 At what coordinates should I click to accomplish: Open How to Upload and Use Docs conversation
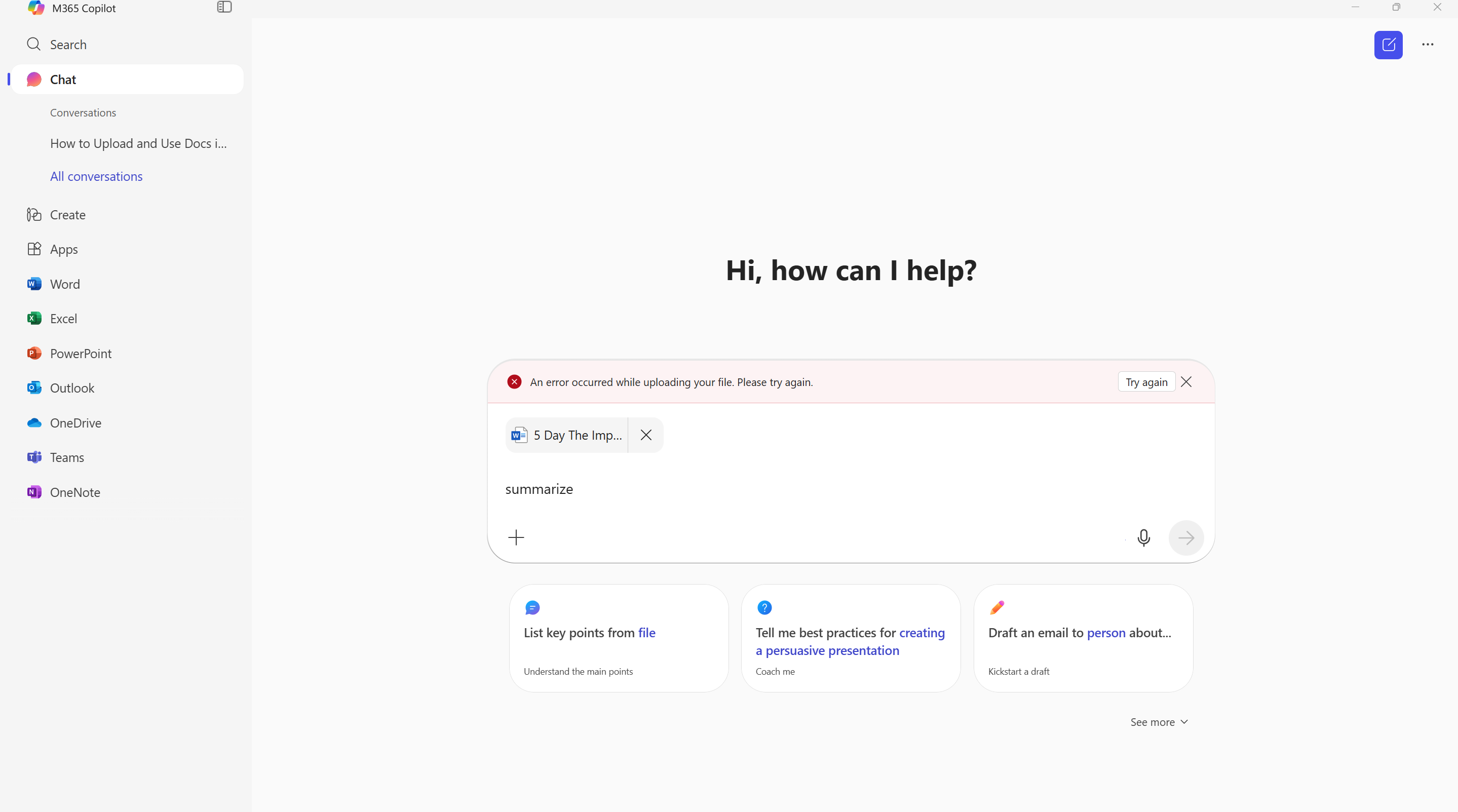(x=138, y=144)
